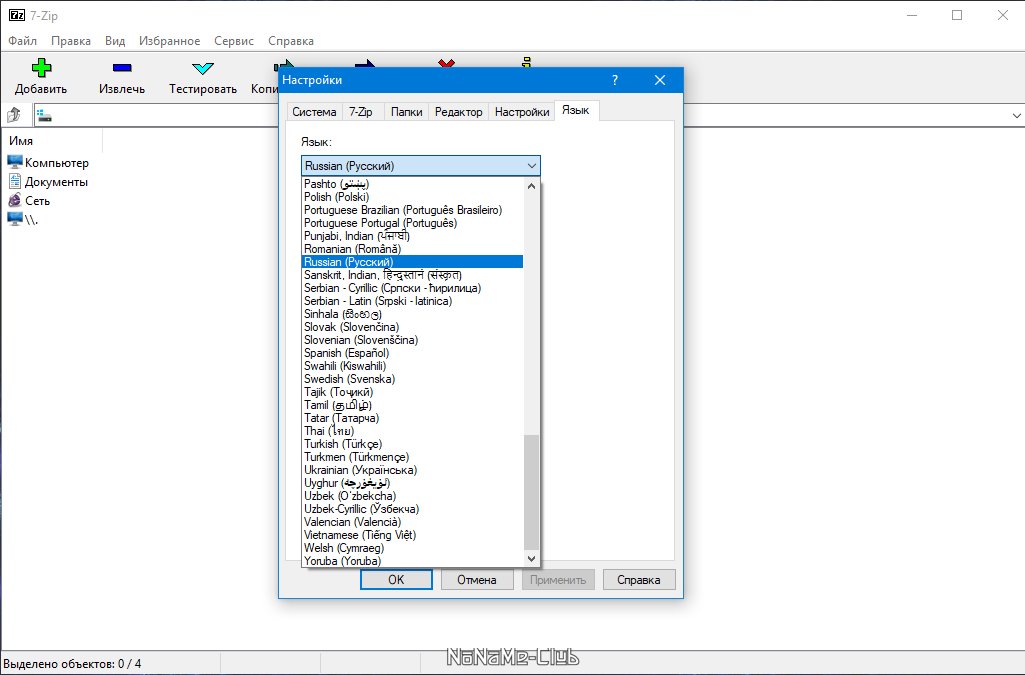Image resolution: width=1025 pixels, height=675 pixels.
Task: Choose Tatar (Татарча) language
Action: [412, 418]
